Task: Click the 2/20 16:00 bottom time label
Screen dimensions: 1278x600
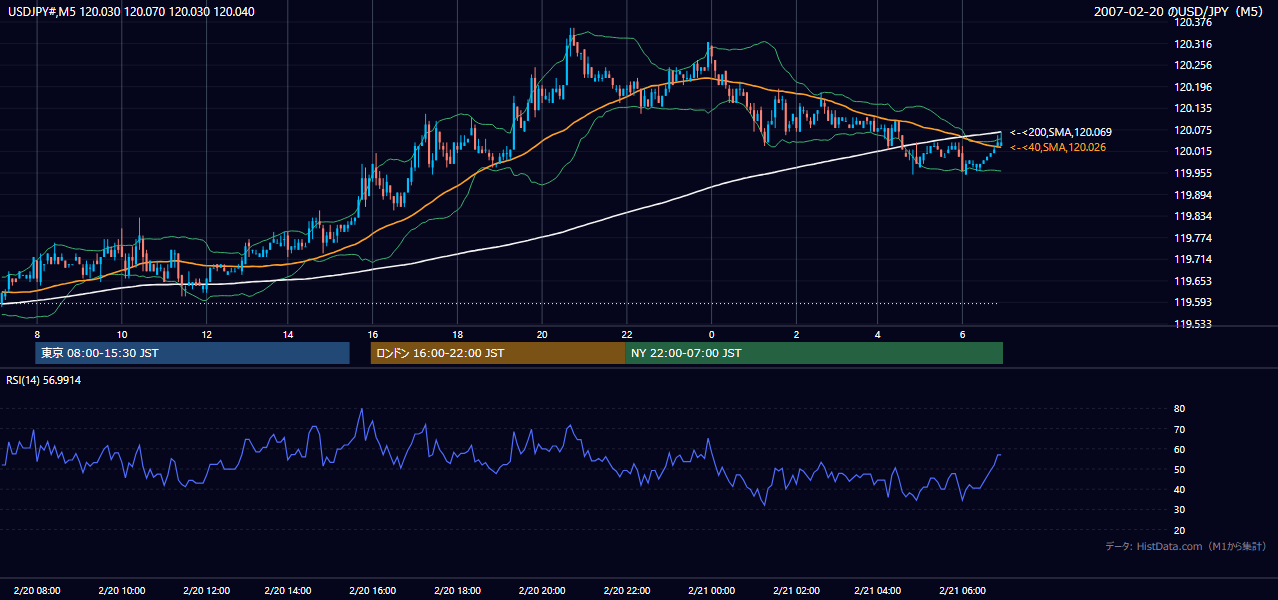Action: (x=373, y=590)
